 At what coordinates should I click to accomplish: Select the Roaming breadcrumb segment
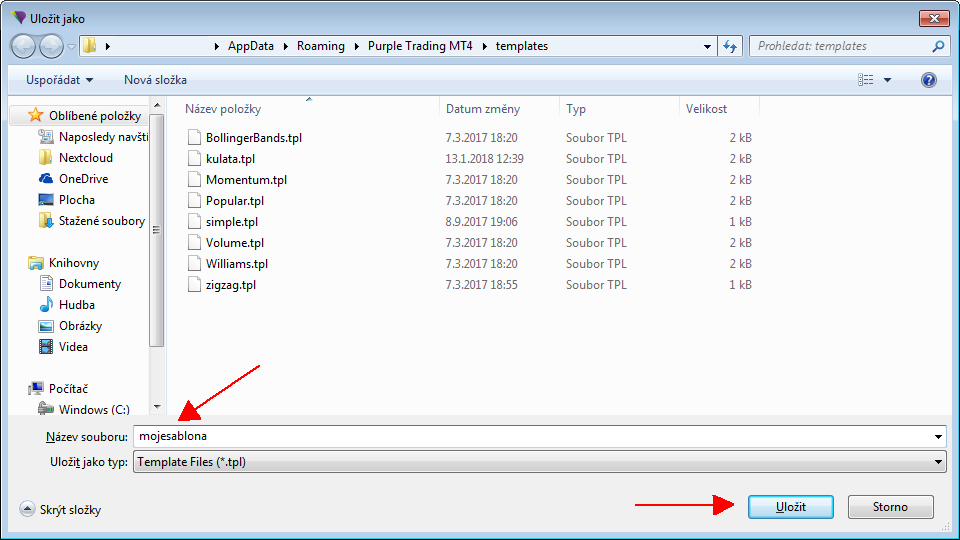coord(321,46)
